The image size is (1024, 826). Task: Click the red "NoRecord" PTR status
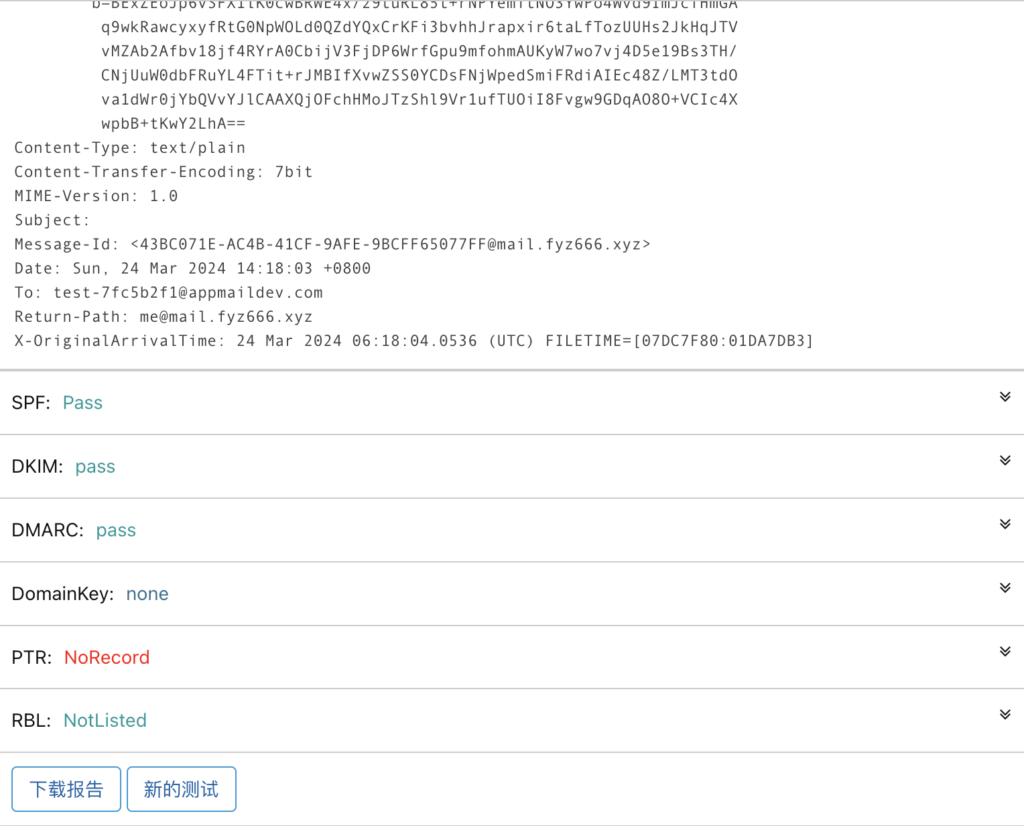107,658
